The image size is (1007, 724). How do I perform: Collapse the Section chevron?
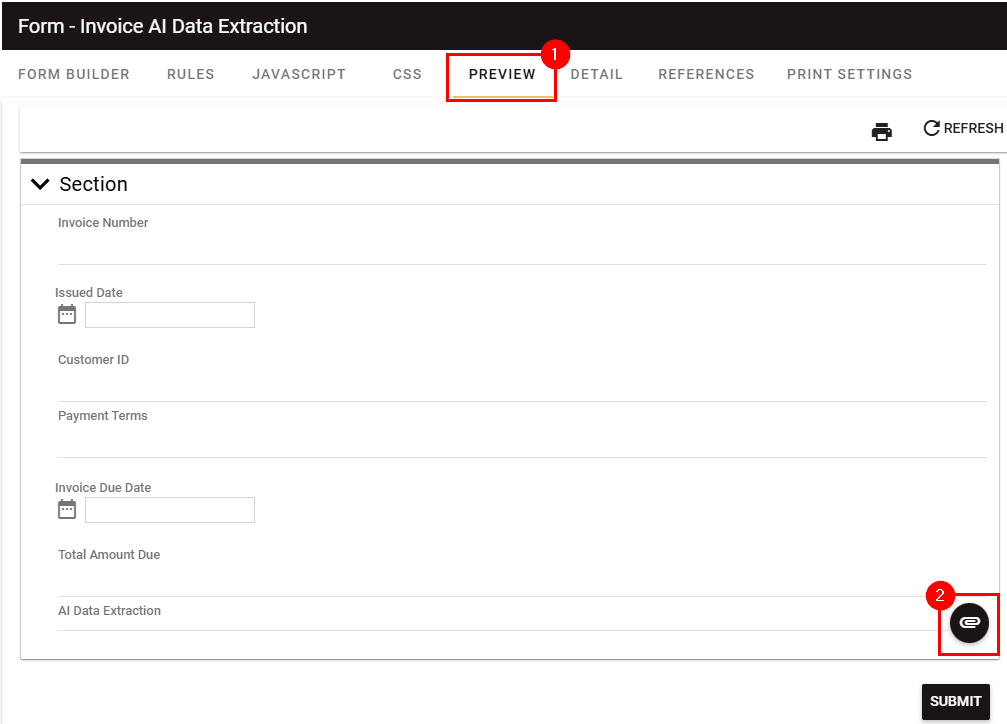click(x=40, y=184)
